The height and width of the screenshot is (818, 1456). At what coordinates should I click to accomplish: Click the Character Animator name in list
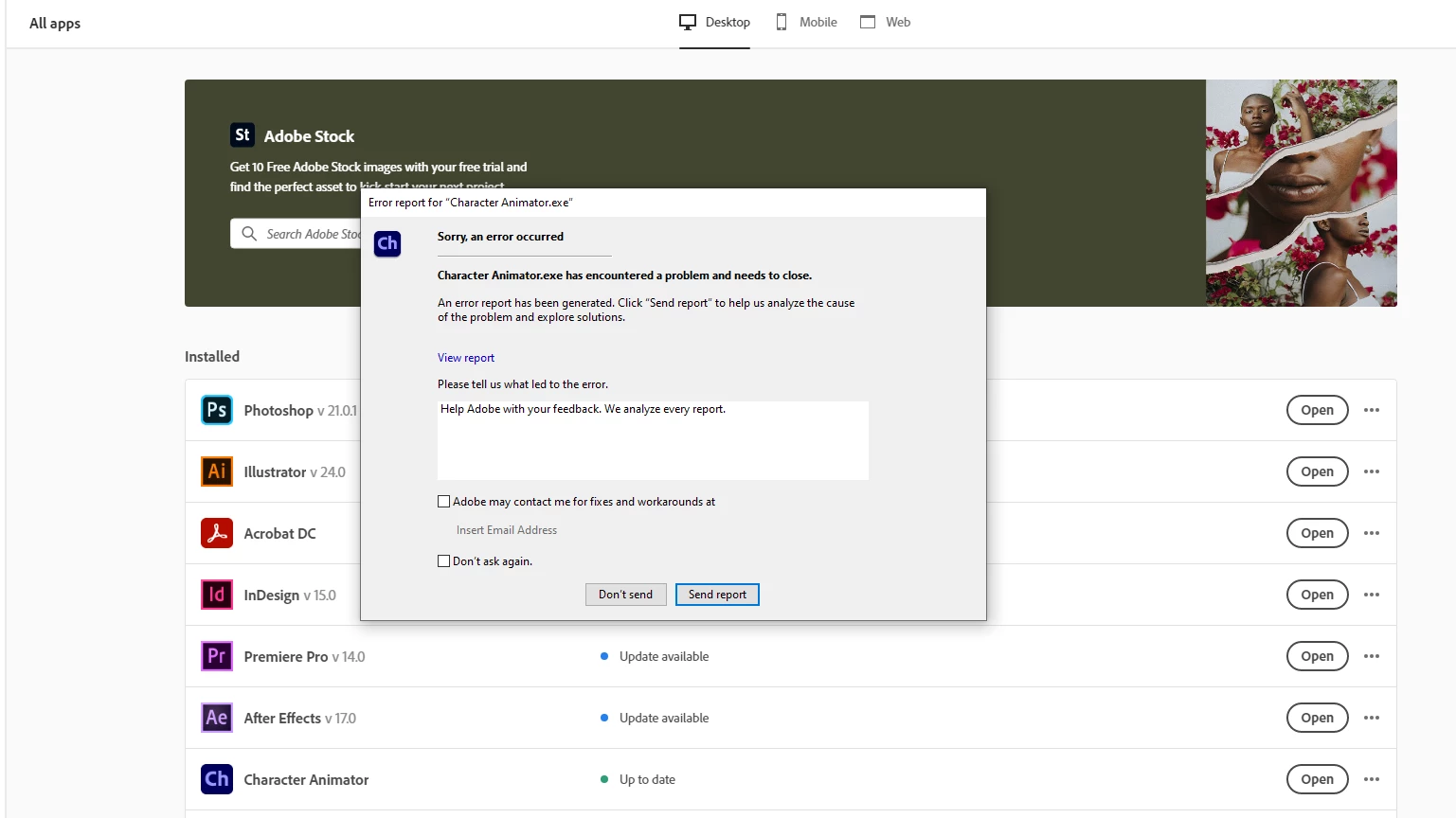[306, 779]
